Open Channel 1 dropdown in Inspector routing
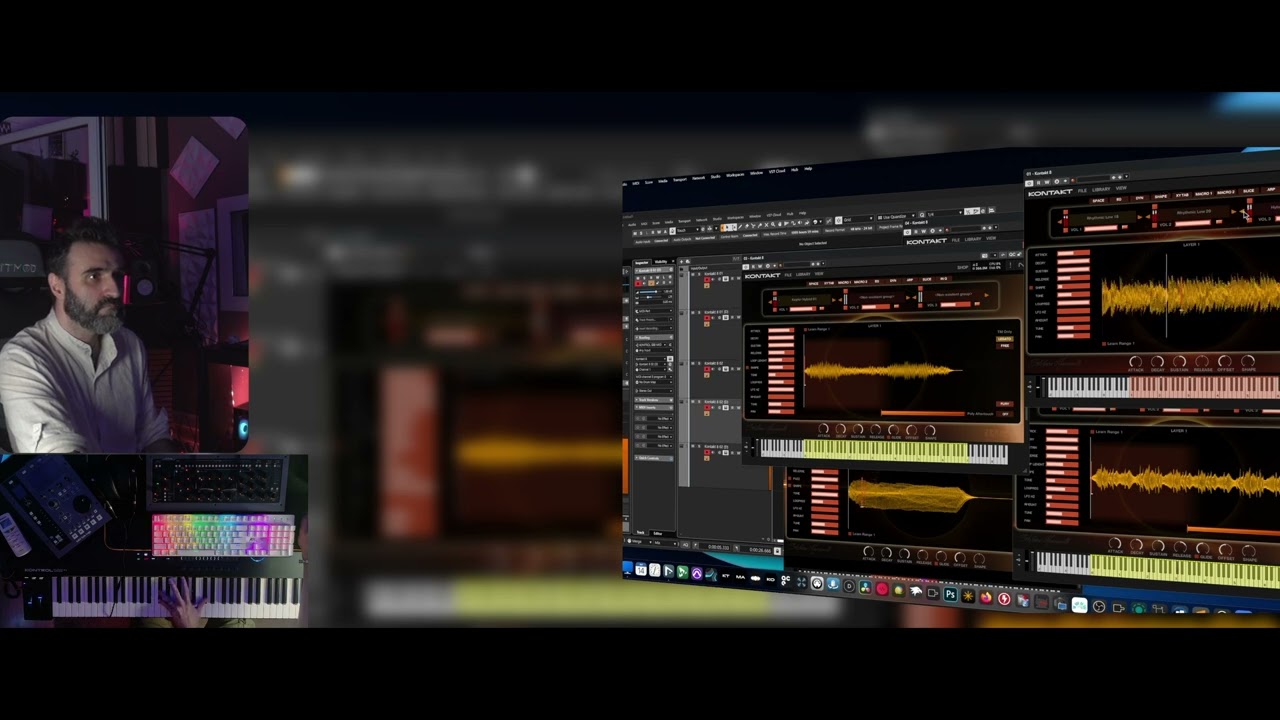The height and width of the screenshot is (720, 1280). coord(652,369)
